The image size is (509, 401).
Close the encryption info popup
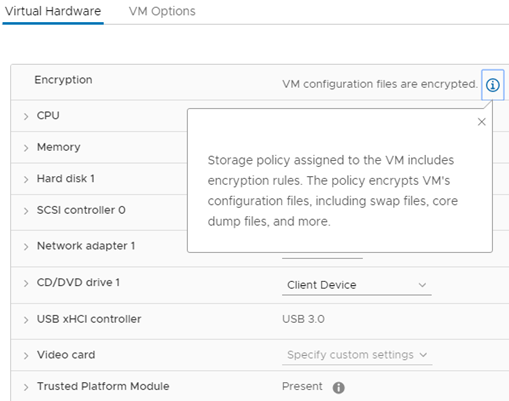481,122
